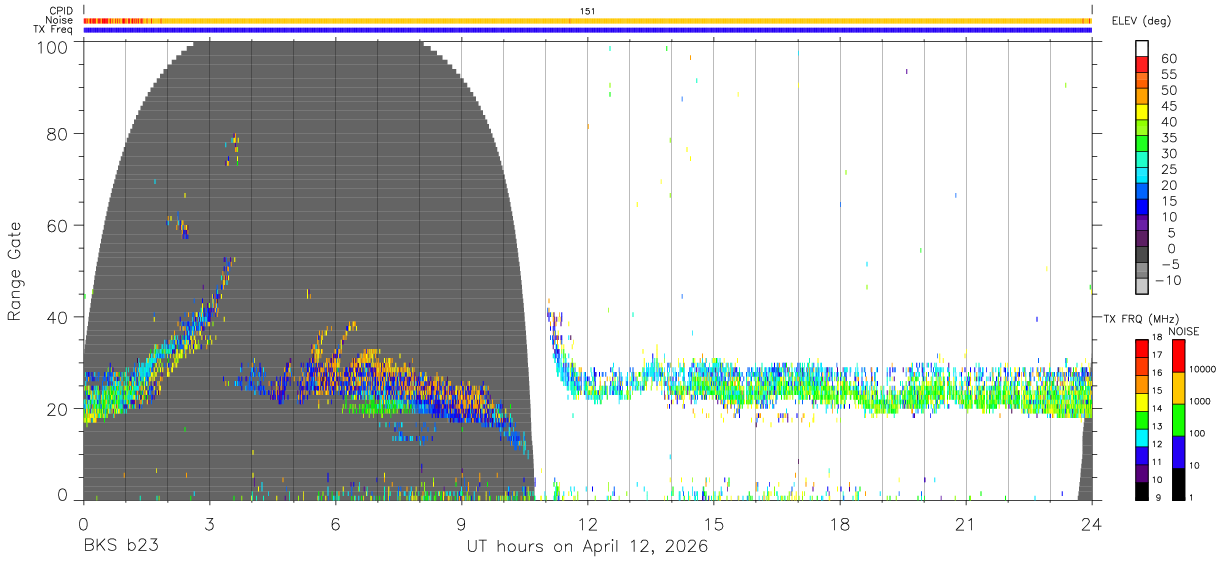Click the "3" UT hour tick label

coord(209,524)
